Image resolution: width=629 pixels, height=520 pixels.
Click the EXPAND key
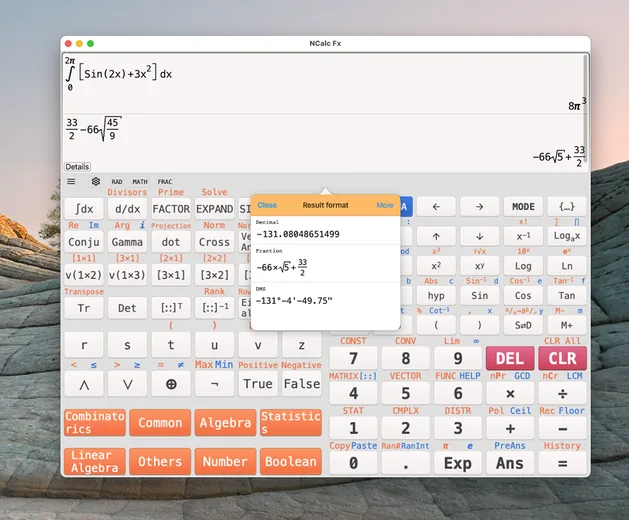[x=215, y=209]
